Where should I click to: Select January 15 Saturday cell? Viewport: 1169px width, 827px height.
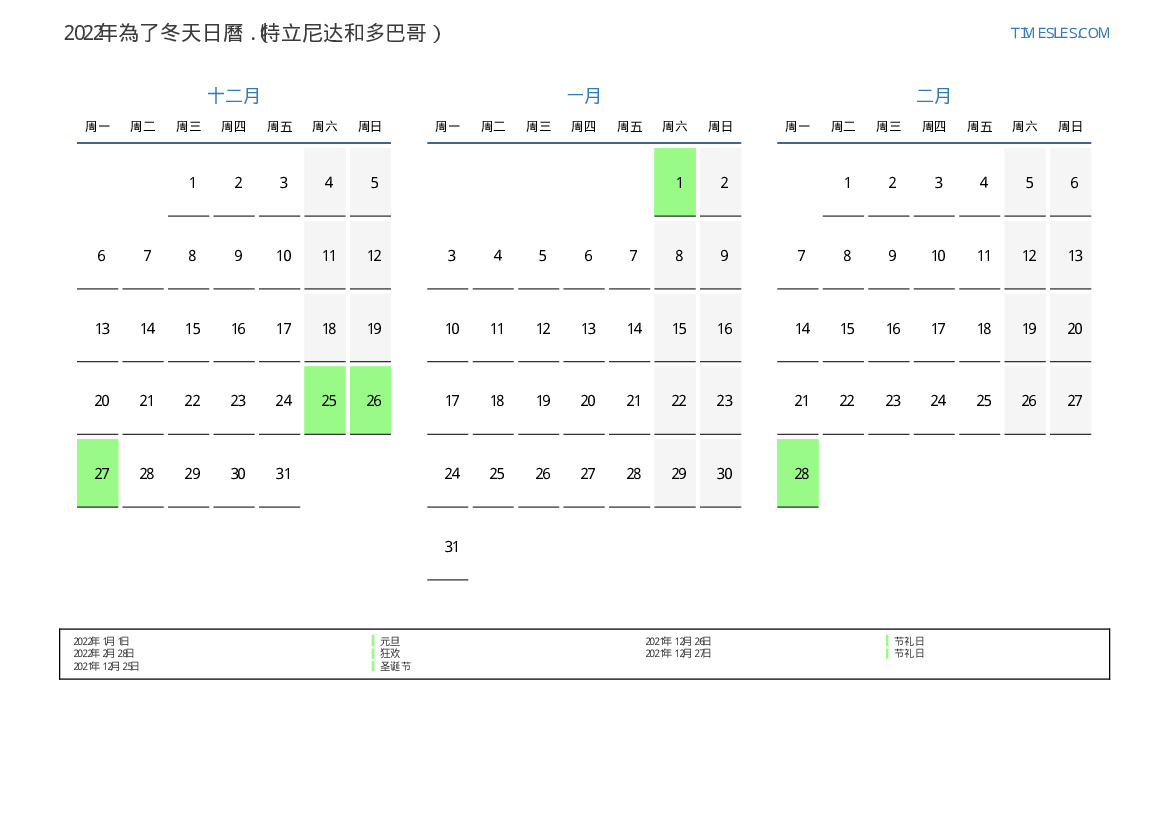click(x=675, y=328)
